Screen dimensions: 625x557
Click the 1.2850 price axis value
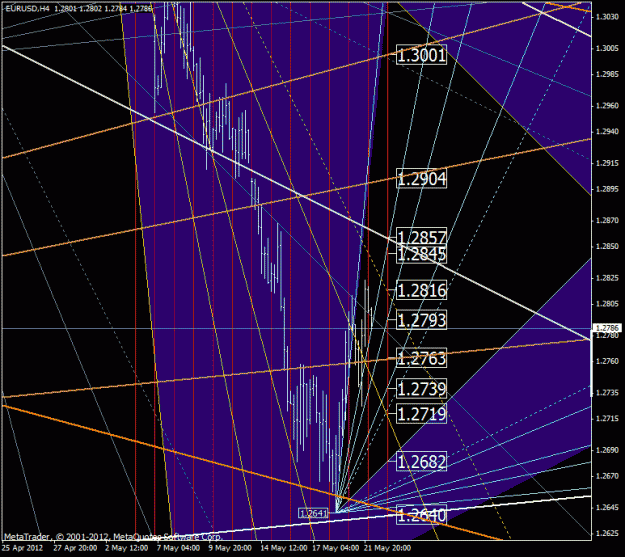click(x=607, y=246)
